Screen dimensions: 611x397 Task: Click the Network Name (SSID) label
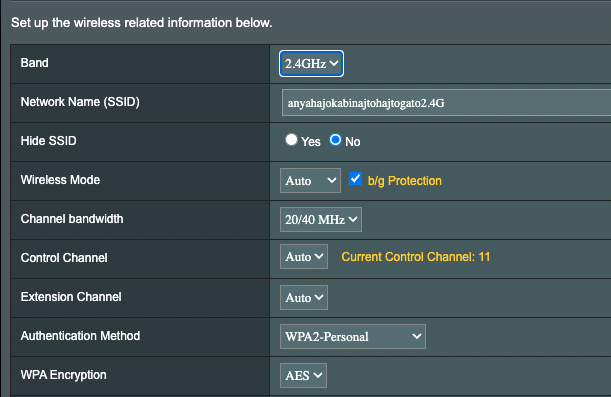tap(80, 102)
